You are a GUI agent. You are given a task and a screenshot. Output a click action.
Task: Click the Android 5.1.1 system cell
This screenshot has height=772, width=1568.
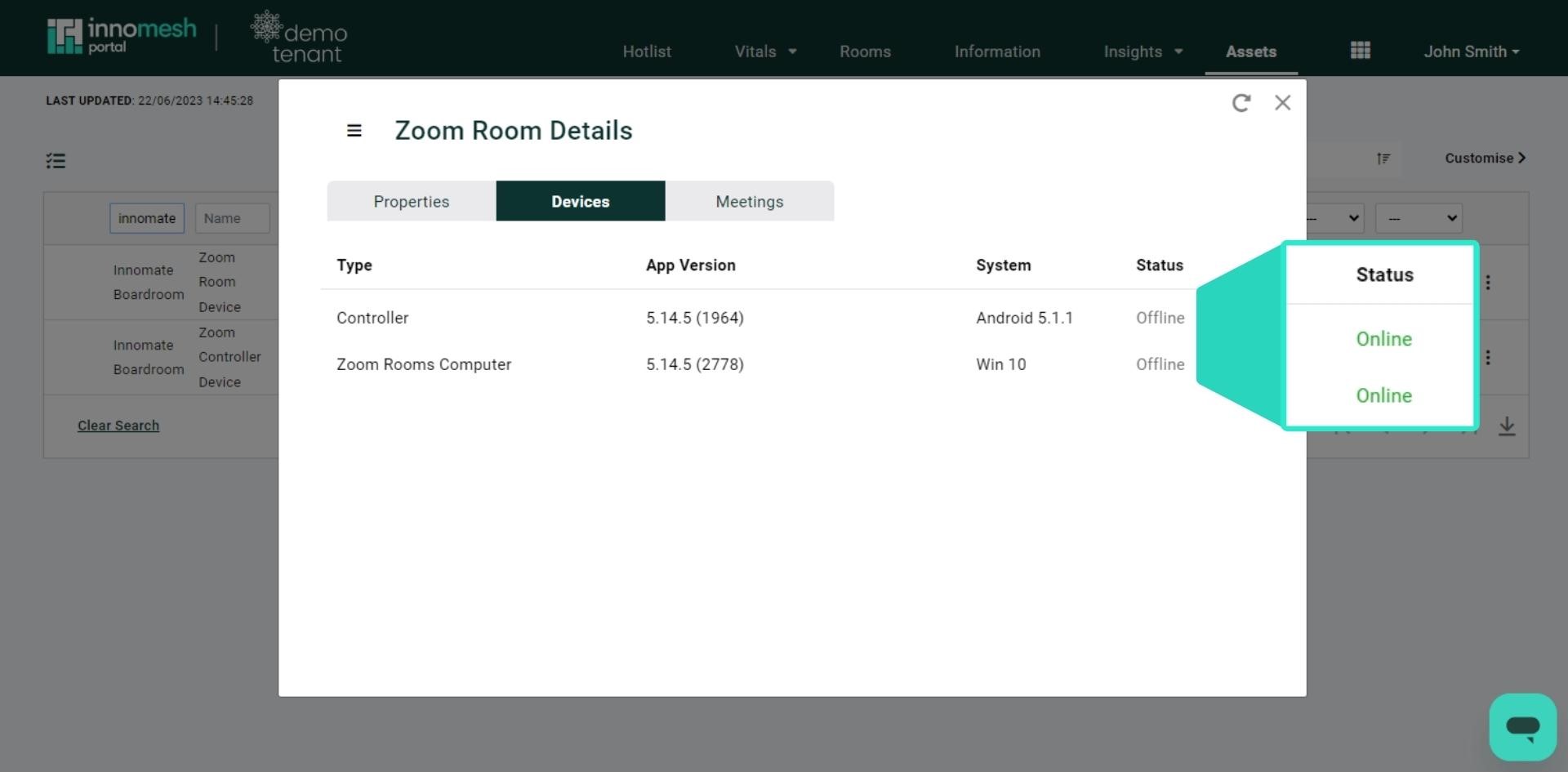pyautogui.click(x=1024, y=318)
